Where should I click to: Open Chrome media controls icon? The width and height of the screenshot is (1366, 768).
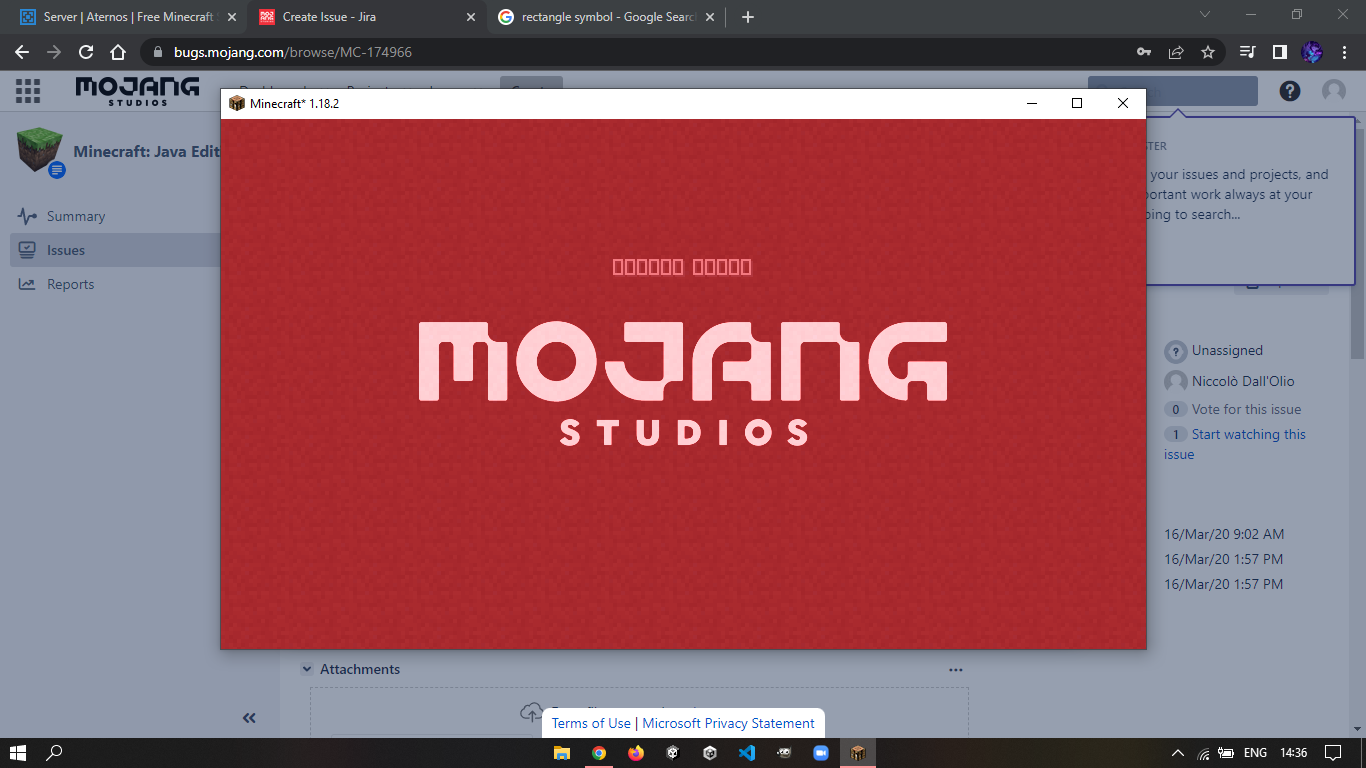(x=1247, y=52)
